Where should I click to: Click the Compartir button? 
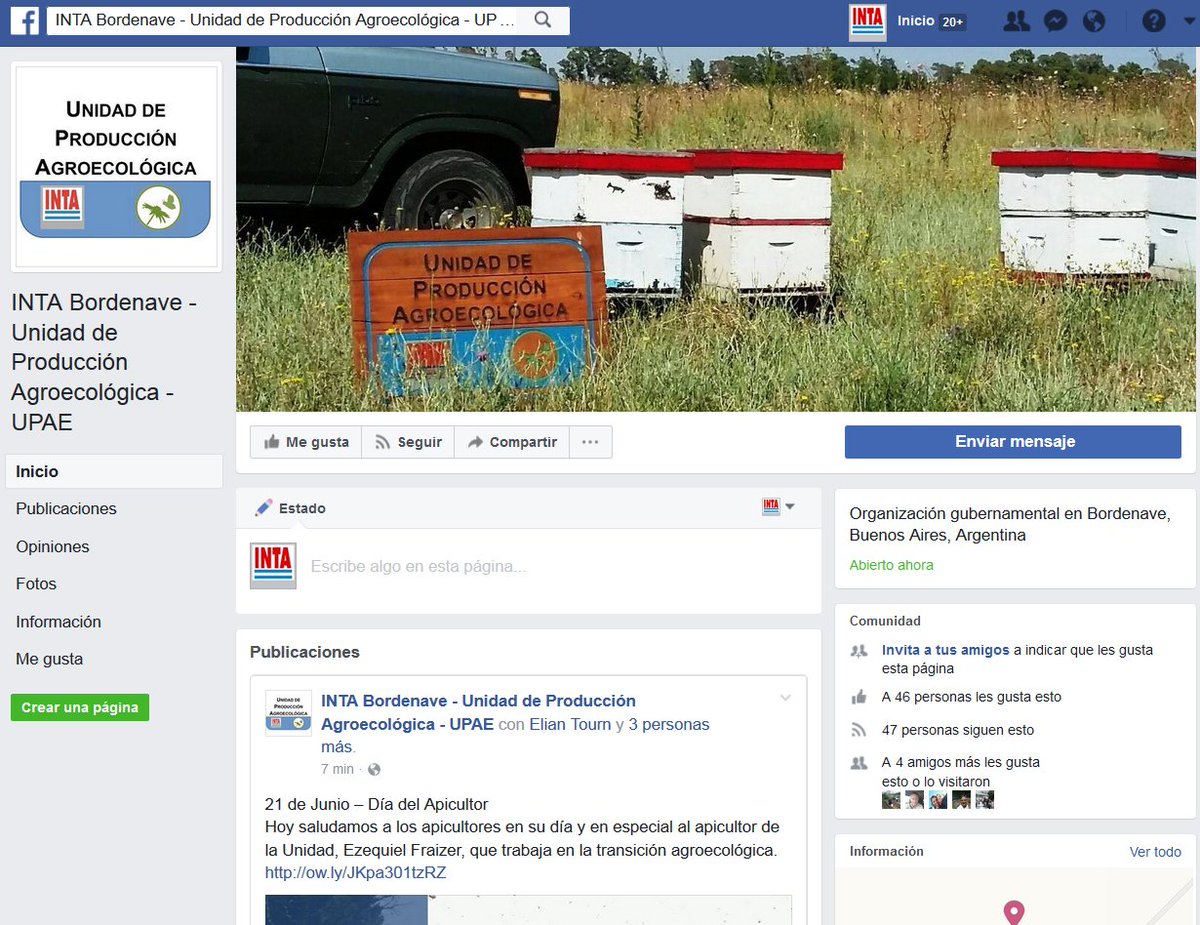(x=512, y=442)
